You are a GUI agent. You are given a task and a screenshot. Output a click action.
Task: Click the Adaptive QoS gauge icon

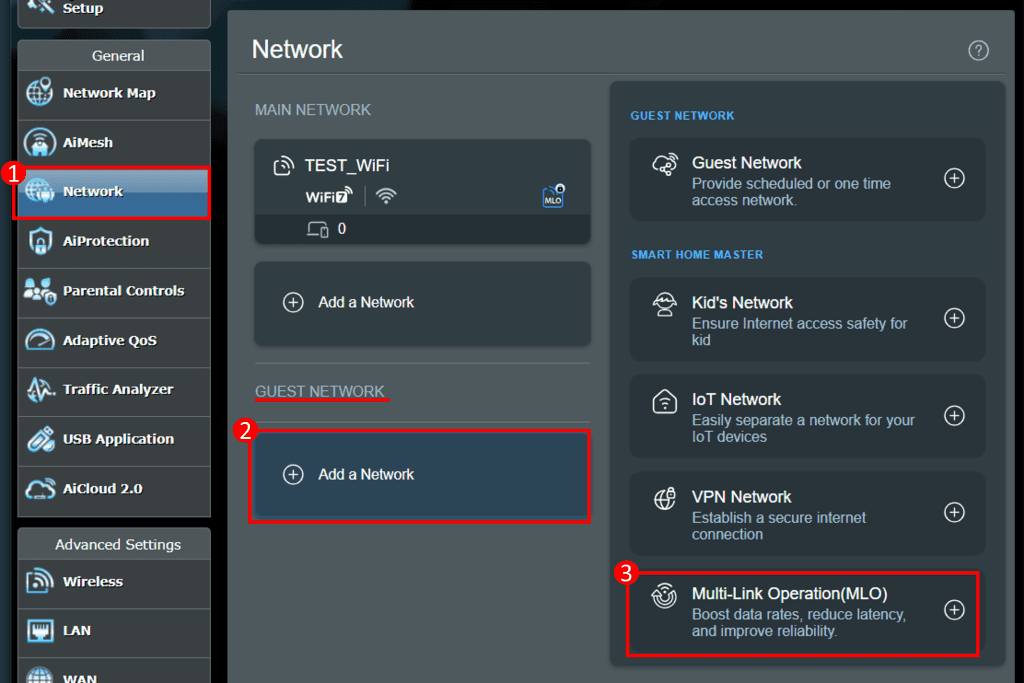[x=40, y=340]
